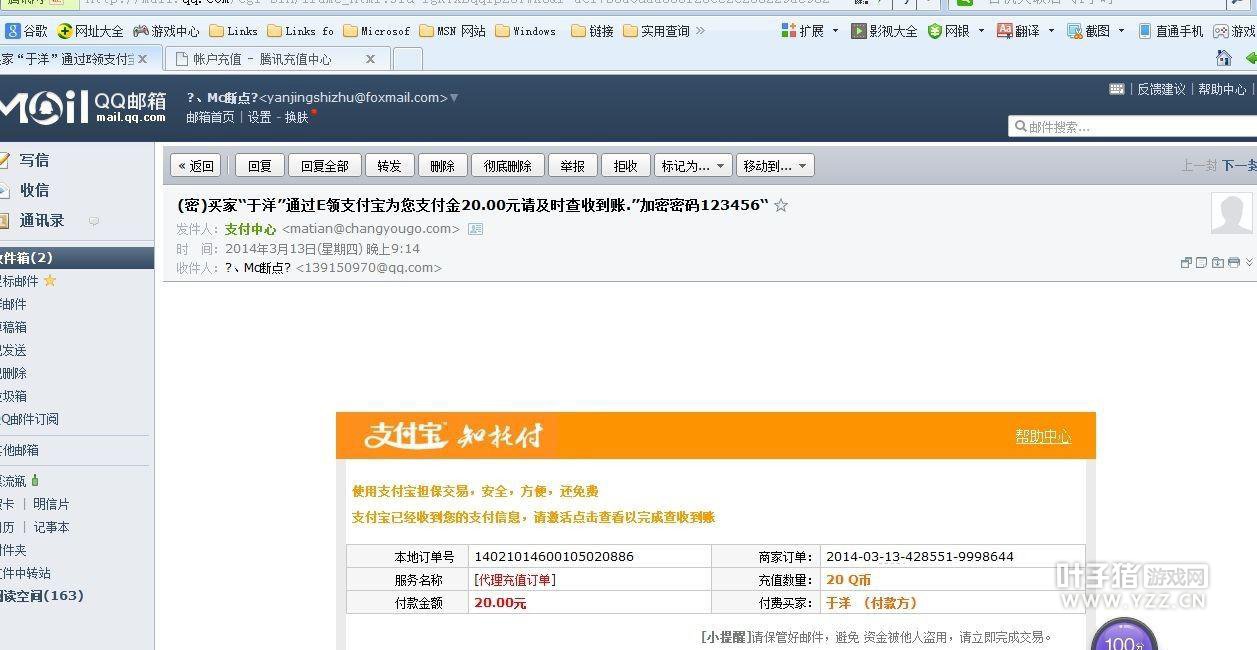1257x650 pixels.
Task: Click the sender avatar placeholder
Action: pyautogui.click(x=1231, y=213)
